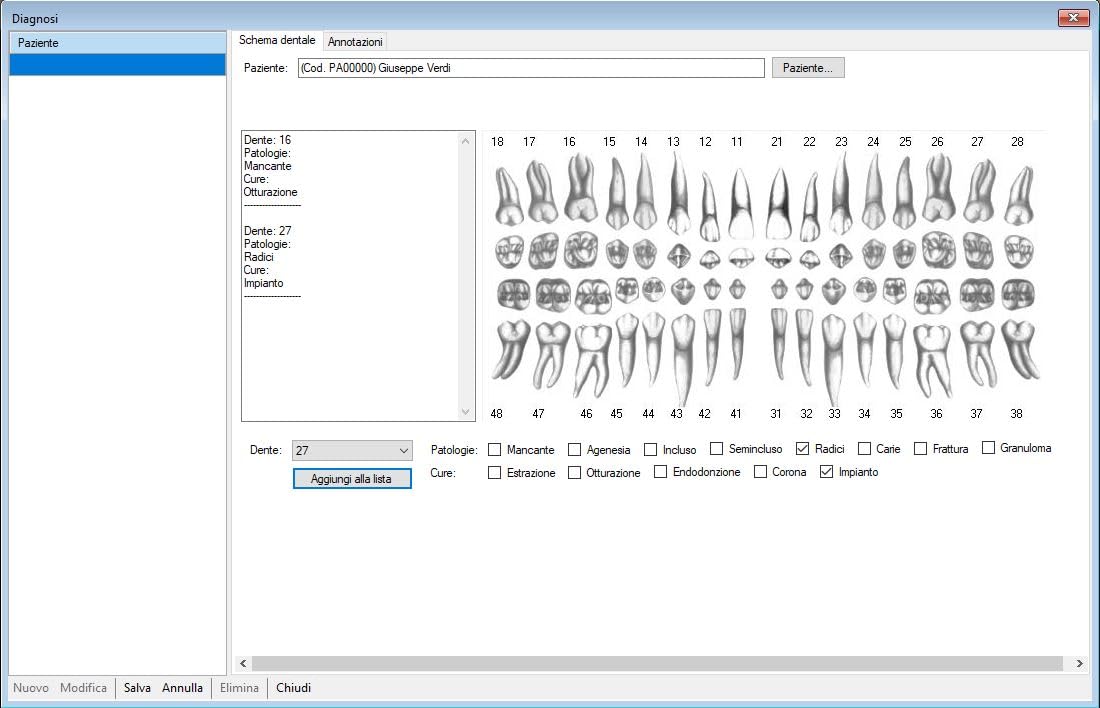The image size is (1100, 708).
Task: Click tooth 11 incisor root image
Action: click(x=741, y=203)
